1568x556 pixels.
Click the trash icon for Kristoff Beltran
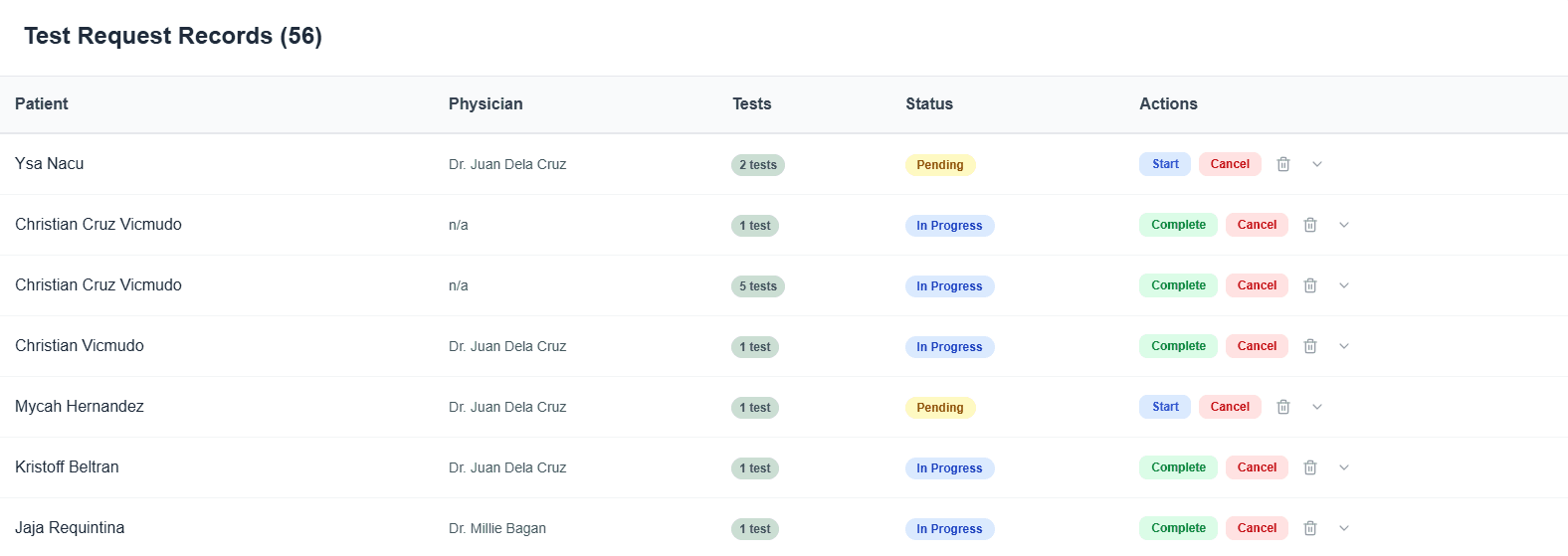pos(1310,467)
